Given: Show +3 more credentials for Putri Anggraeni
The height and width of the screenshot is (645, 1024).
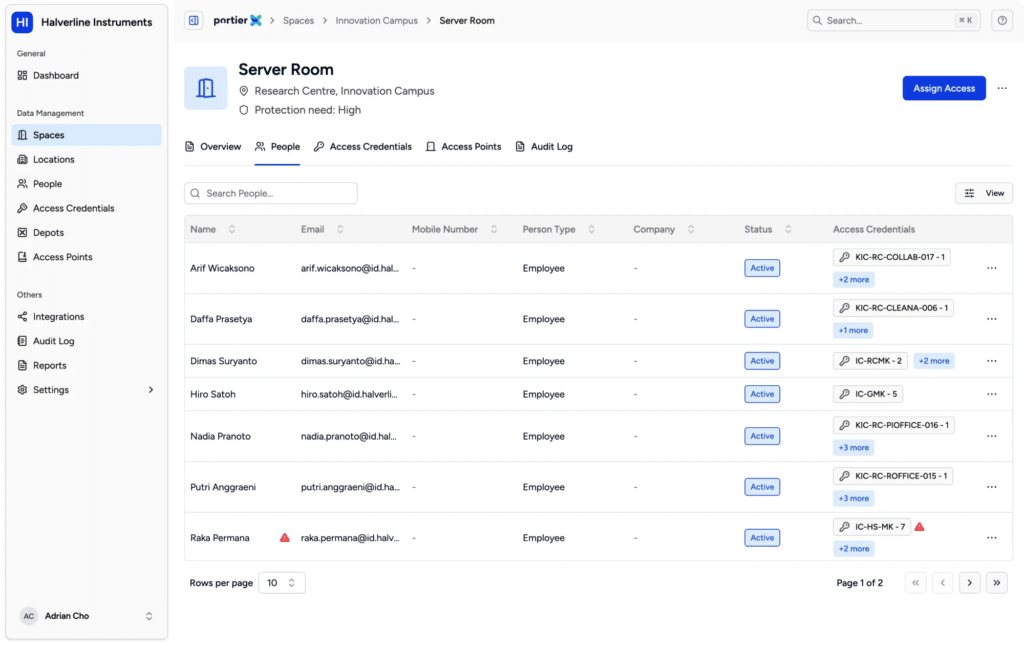Looking at the screenshot, I should pyautogui.click(x=854, y=499).
